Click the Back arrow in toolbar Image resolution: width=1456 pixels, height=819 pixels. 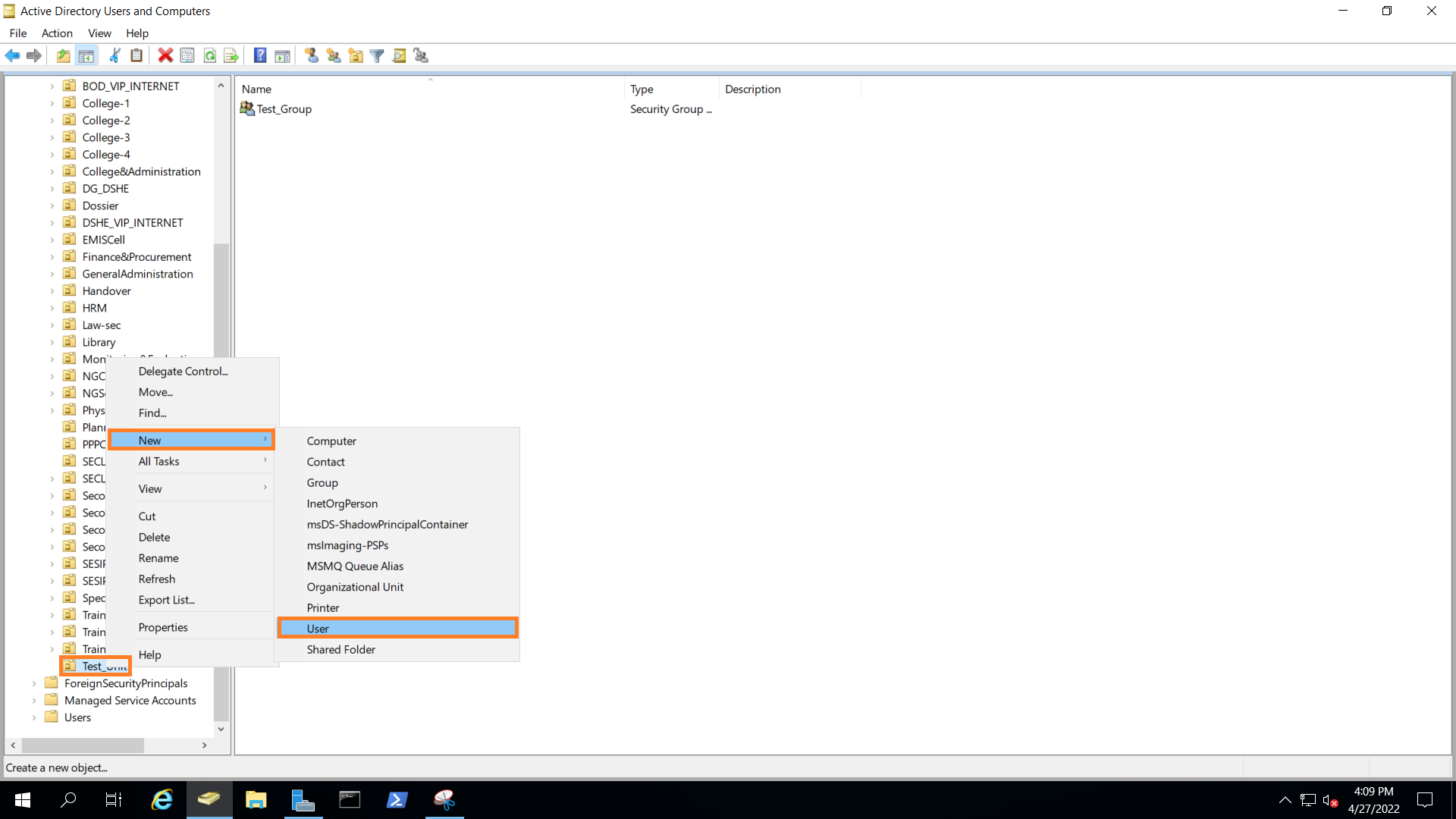click(12, 55)
